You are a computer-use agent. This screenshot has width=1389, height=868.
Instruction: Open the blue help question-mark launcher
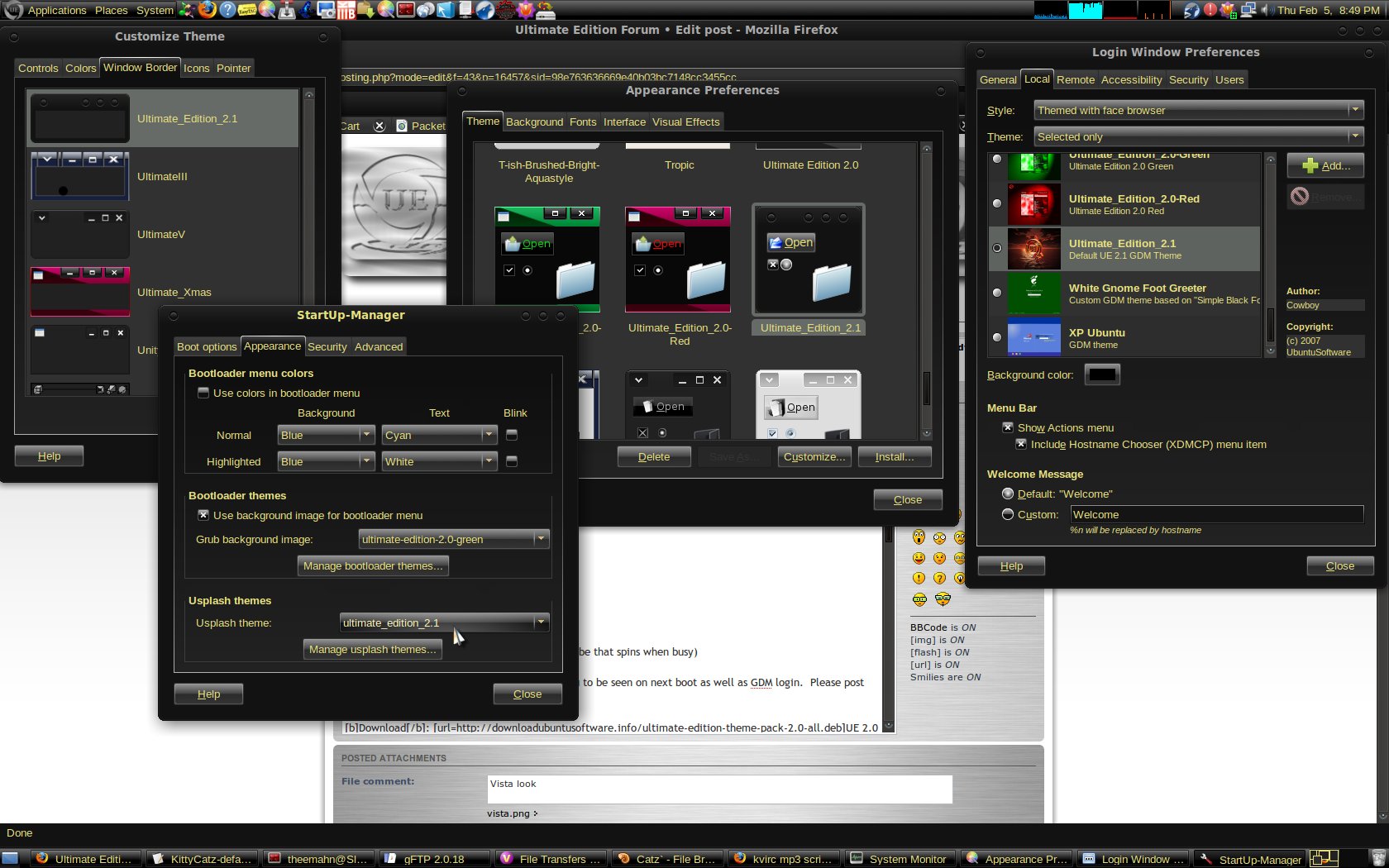coord(227,10)
